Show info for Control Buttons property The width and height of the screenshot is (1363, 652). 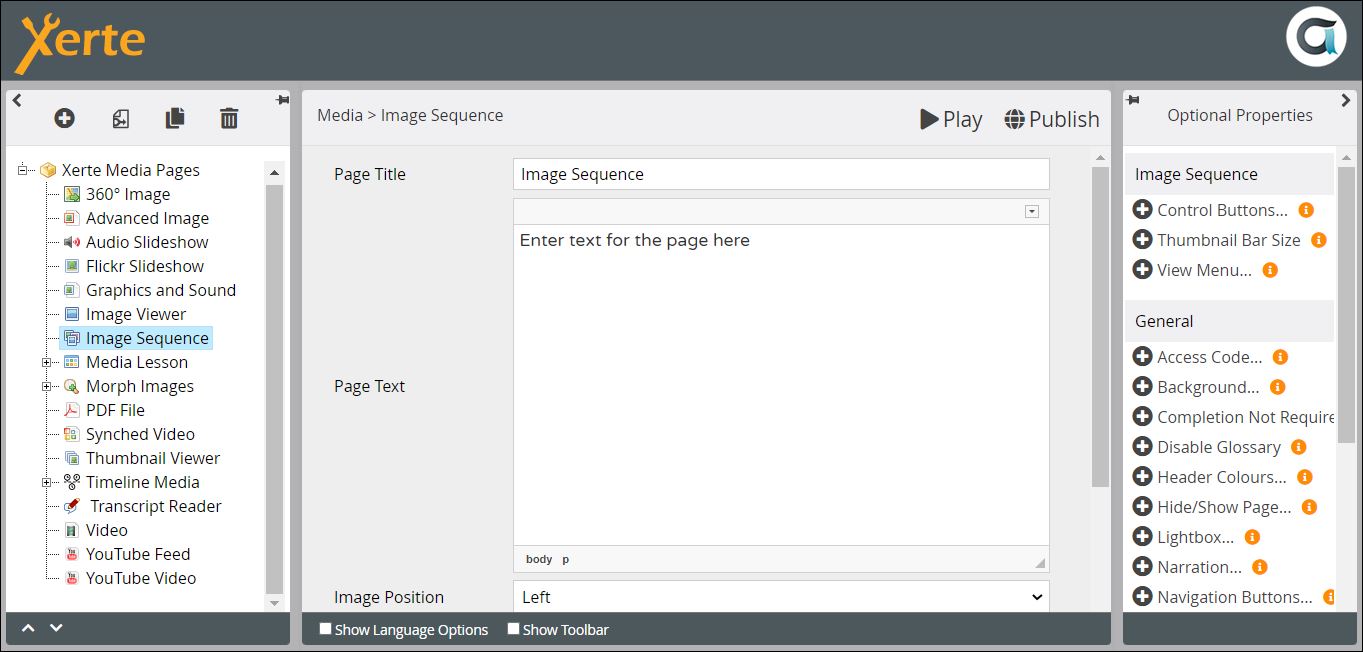(x=1305, y=210)
